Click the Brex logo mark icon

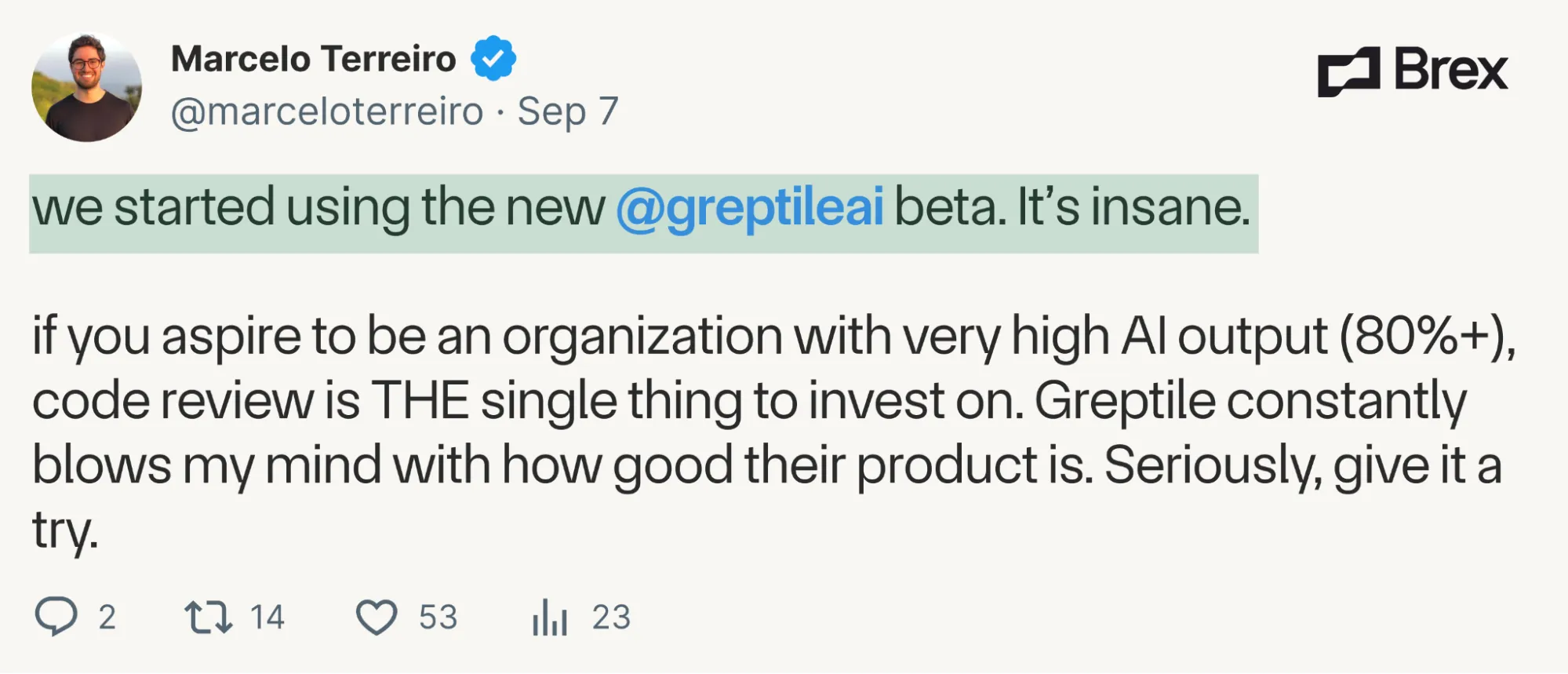(x=1348, y=72)
